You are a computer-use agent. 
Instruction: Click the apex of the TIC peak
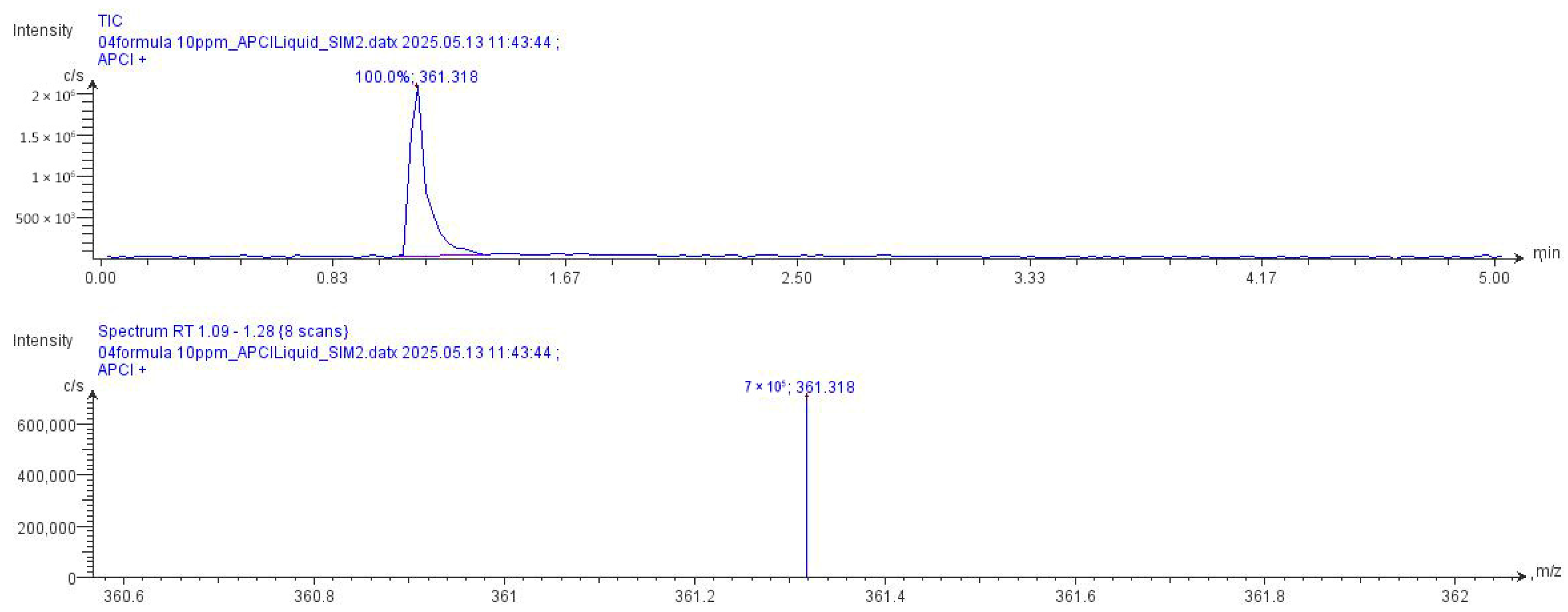417,87
